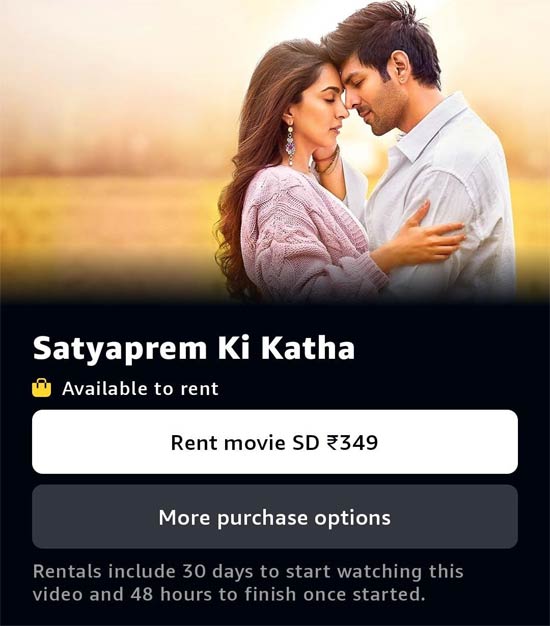Click the word 'Katha' in the title
This screenshot has width=550, height=626.
point(308,348)
